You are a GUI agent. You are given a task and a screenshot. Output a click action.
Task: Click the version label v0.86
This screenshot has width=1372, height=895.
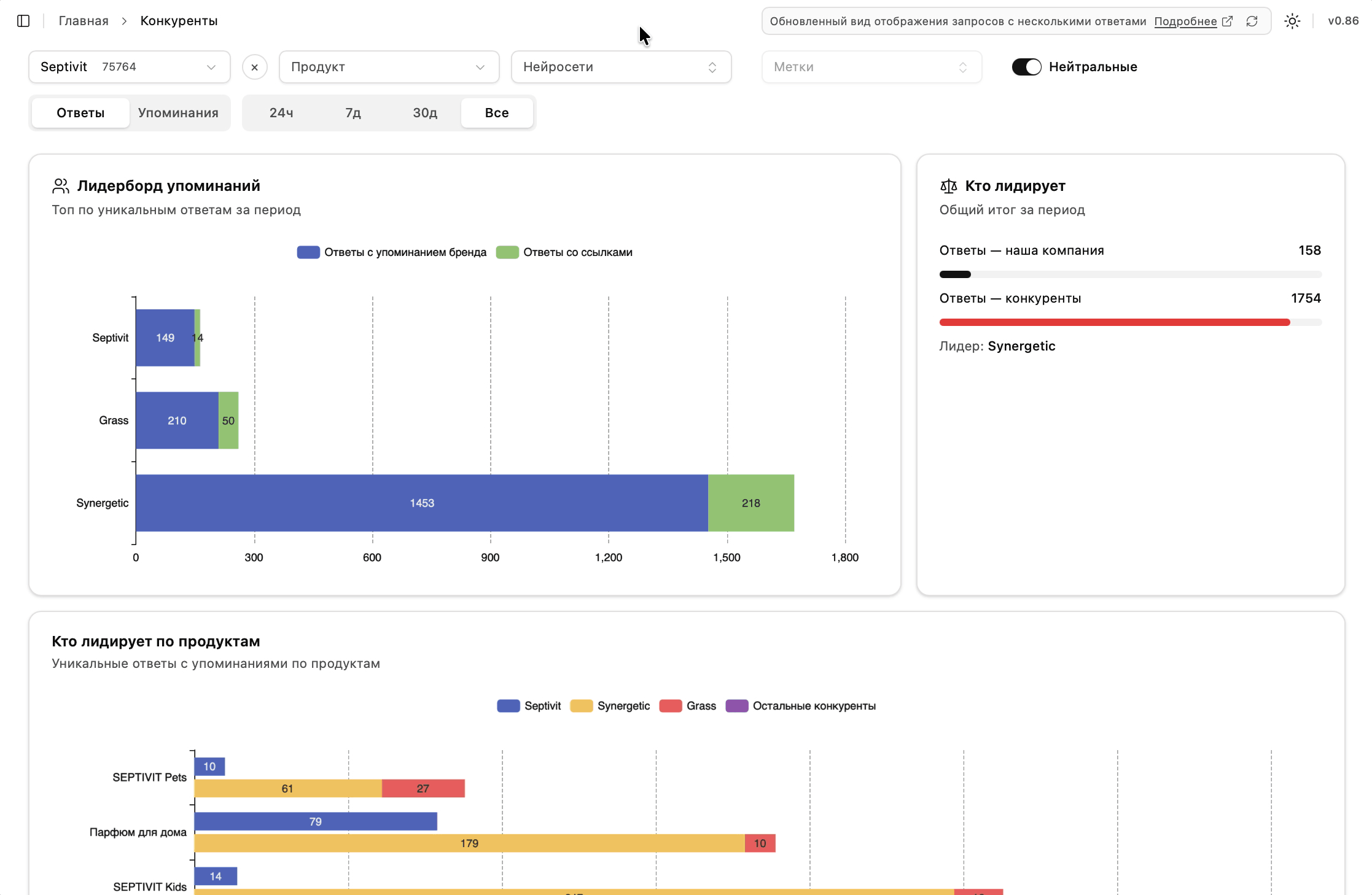(1343, 21)
